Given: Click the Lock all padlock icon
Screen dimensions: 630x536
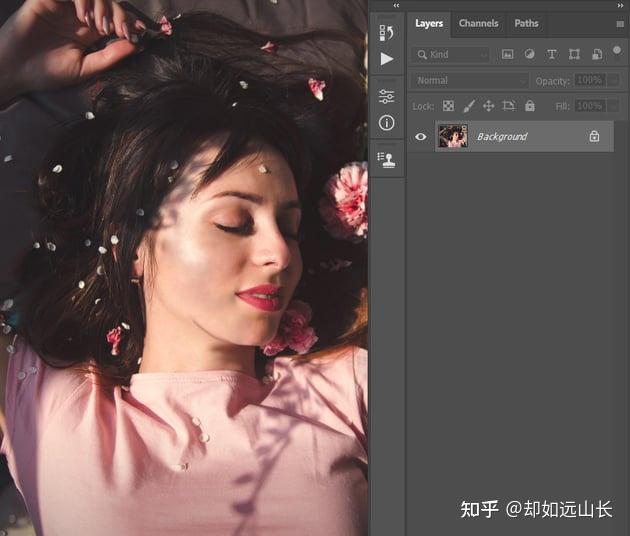Looking at the screenshot, I should tap(530, 106).
